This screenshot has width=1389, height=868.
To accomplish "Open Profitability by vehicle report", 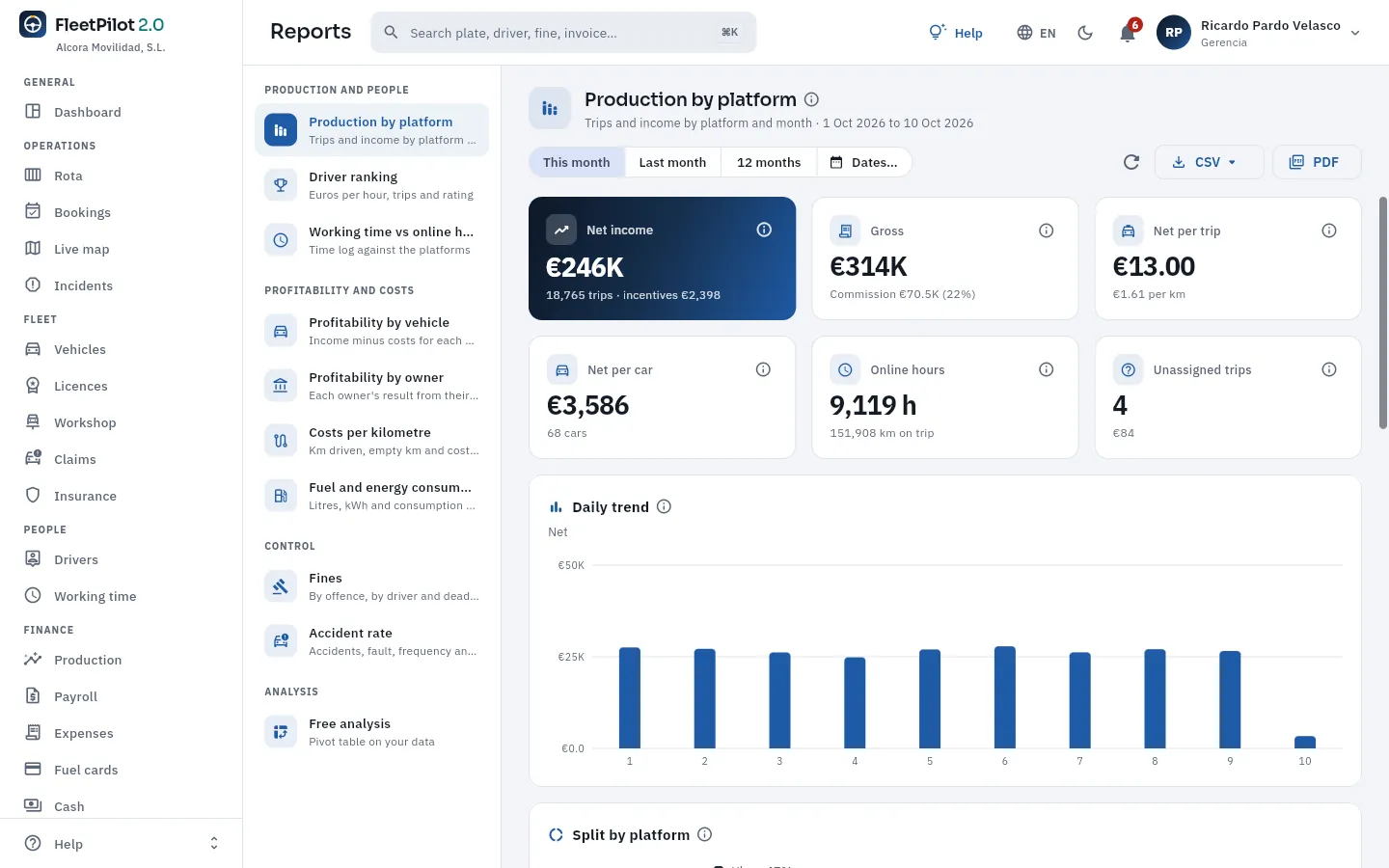I will (371, 331).
